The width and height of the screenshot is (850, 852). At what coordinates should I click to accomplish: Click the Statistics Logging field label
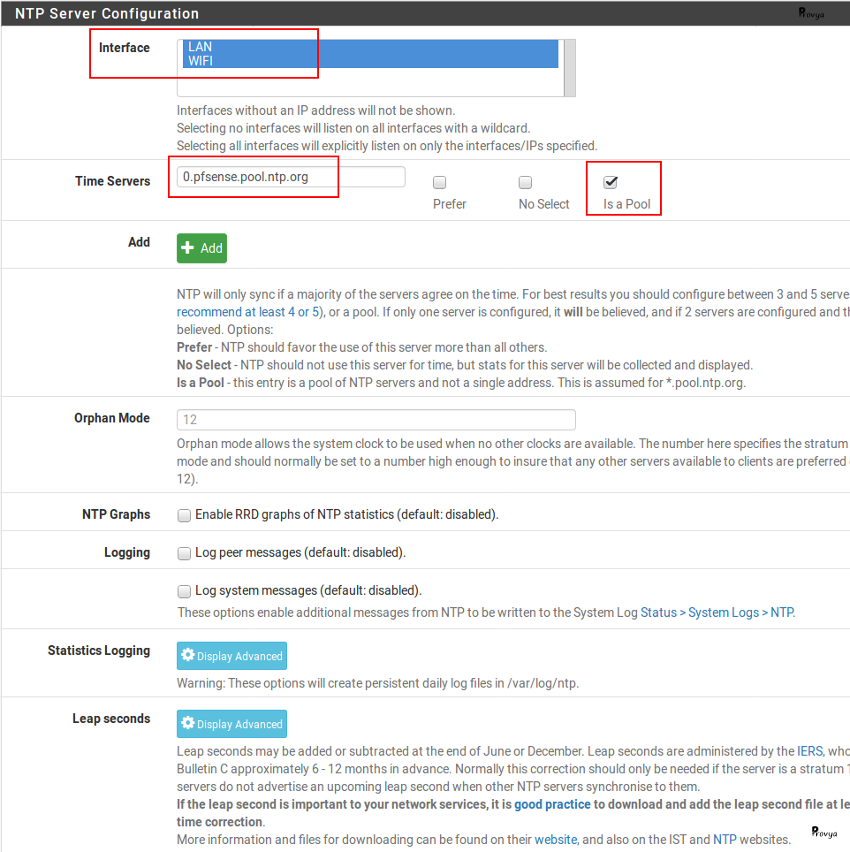point(99,650)
